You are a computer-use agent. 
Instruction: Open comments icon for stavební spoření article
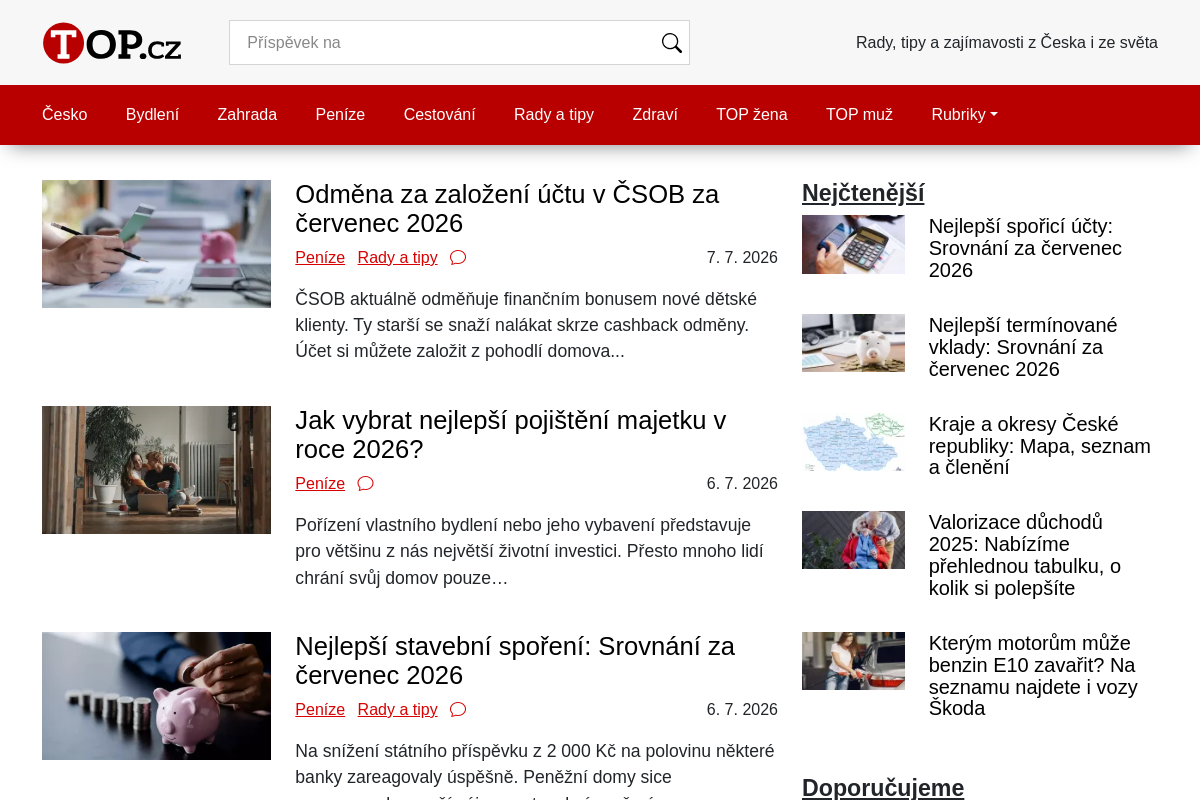[458, 709]
